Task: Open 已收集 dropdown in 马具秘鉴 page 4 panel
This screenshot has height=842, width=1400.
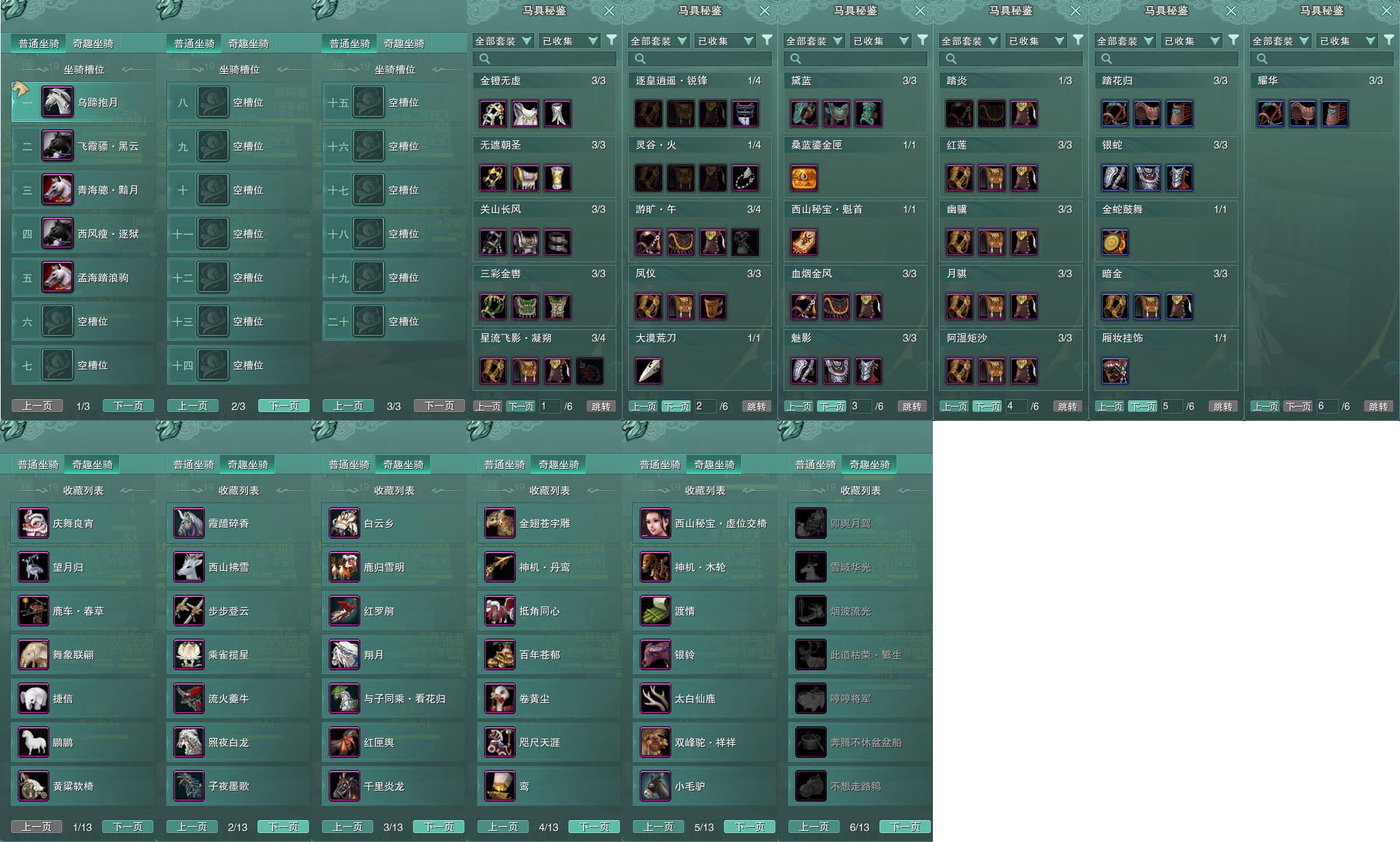Action: pyautogui.click(x=1036, y=41)
